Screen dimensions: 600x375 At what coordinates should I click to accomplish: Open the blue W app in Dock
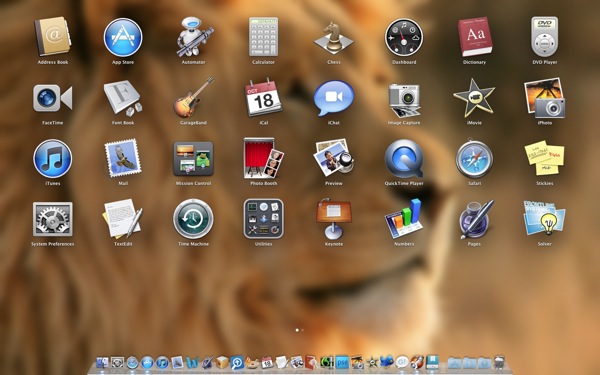click(x=192, y=363)
